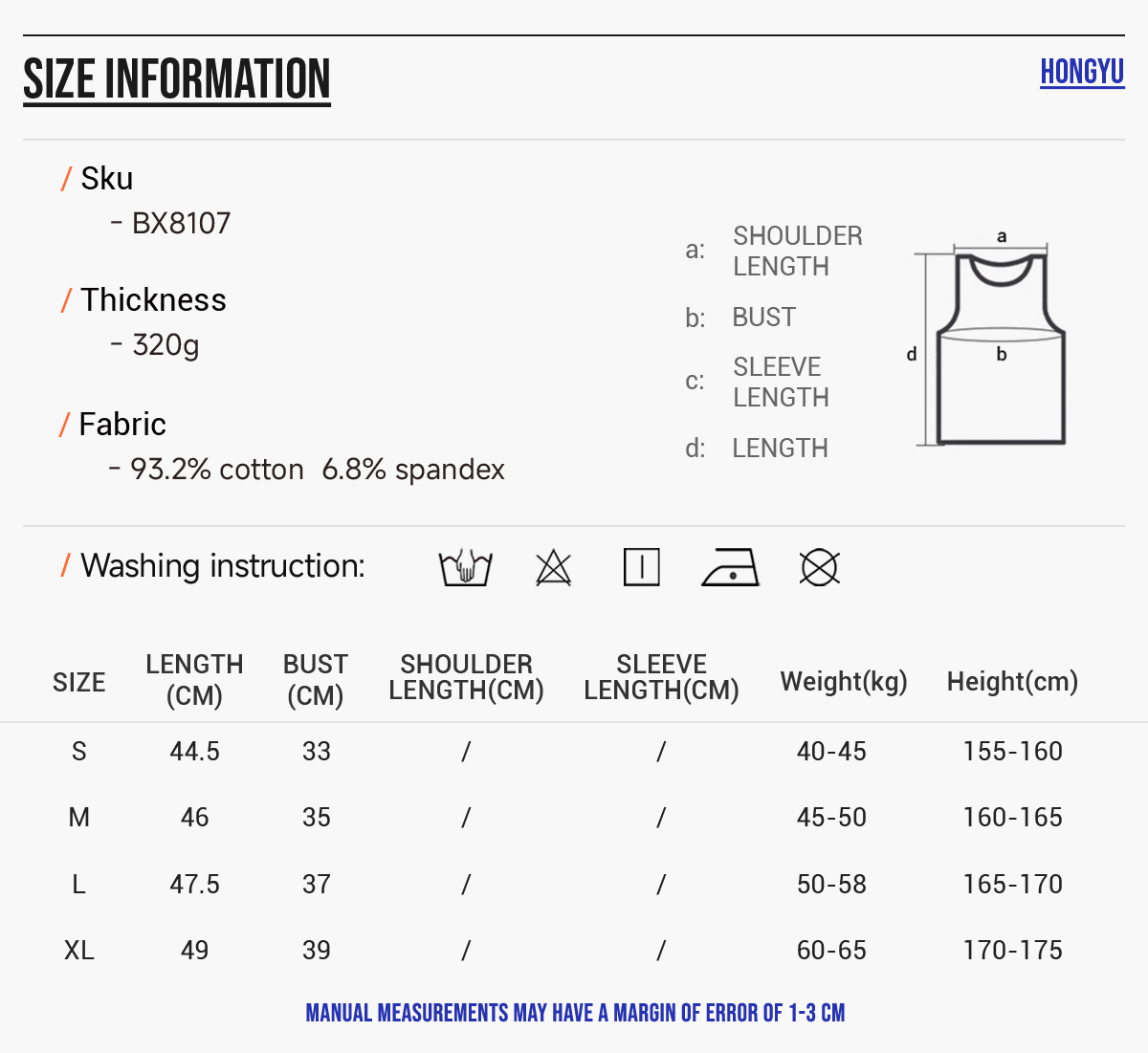Click the hand wash symbol icon

point(465,567)
